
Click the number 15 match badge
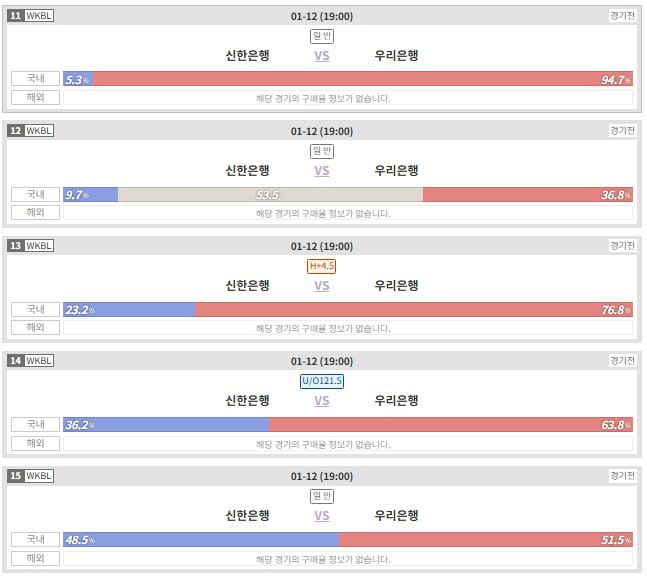[x=15, y=476]
